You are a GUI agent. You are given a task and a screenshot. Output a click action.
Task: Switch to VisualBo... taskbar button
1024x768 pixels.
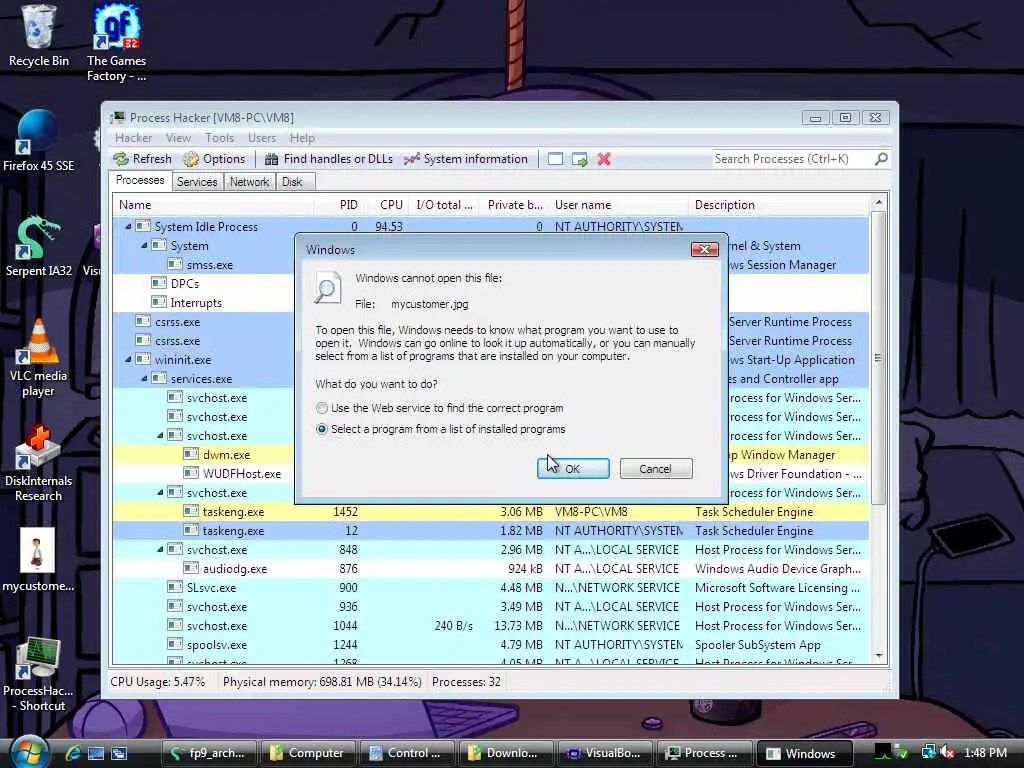(604, 753)
